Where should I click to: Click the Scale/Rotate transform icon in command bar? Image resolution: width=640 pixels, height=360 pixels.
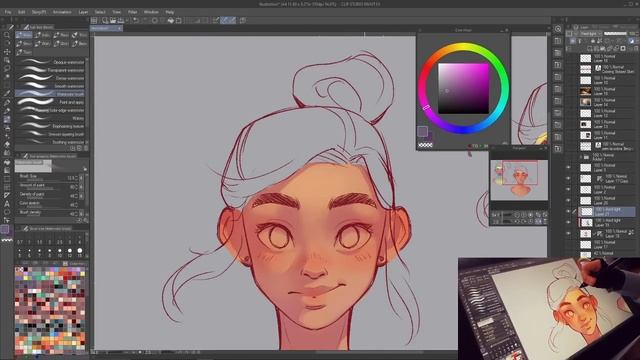pos(179,20)
